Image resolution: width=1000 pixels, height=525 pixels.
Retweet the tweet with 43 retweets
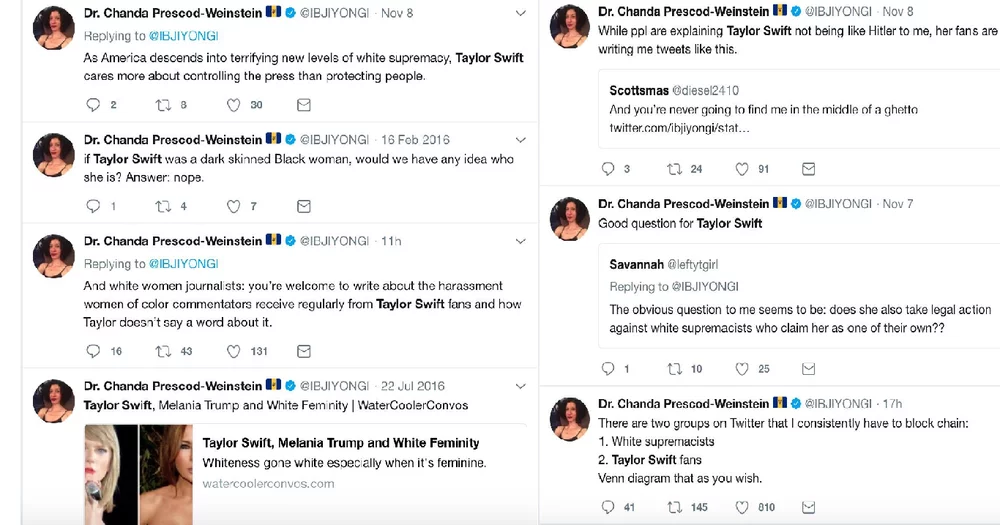(163, 351)
